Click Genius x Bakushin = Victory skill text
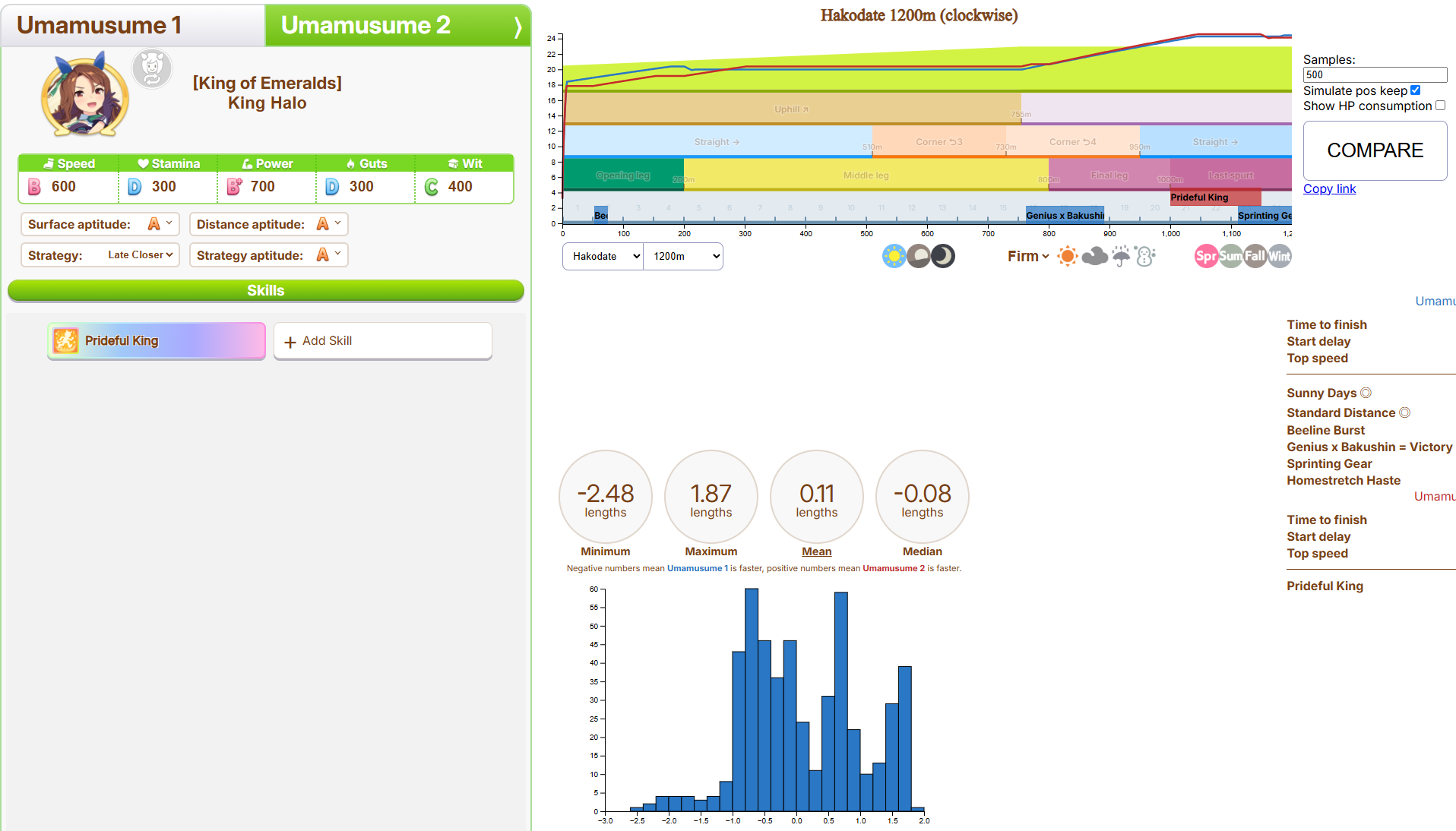The height and width of the screenshot is (831, 1456). (x=1369, y=447)
